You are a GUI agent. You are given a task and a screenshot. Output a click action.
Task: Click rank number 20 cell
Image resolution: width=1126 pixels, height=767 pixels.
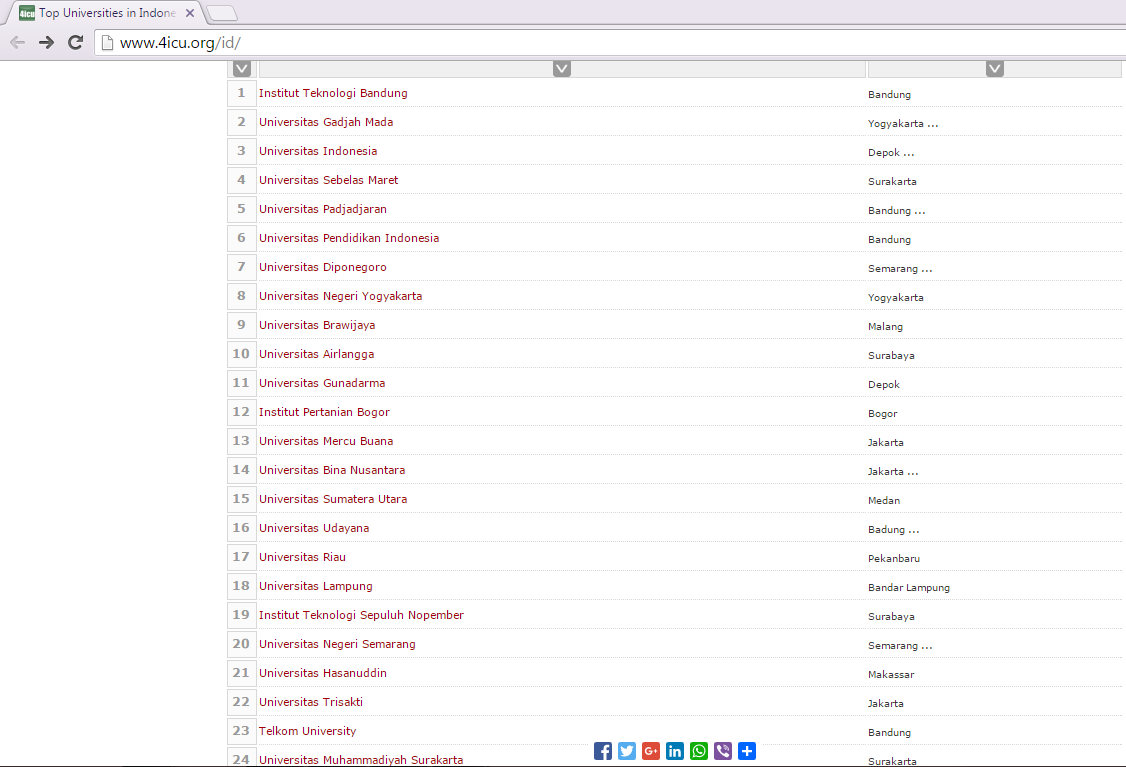click(x=241, y=644)
